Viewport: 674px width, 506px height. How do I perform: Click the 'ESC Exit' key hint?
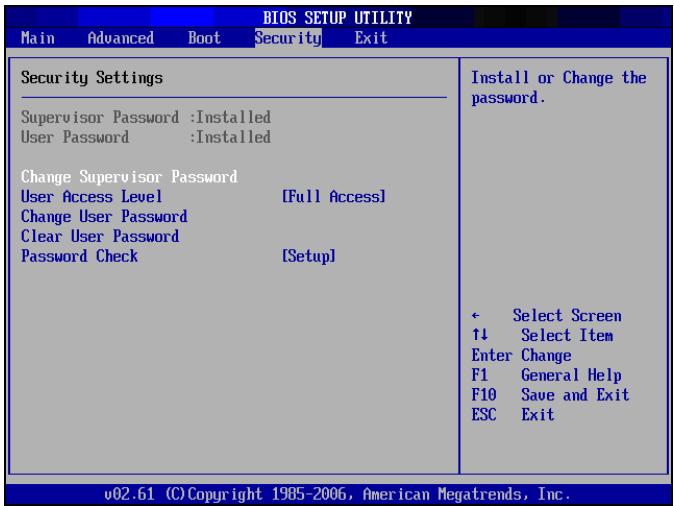(513, 414)
